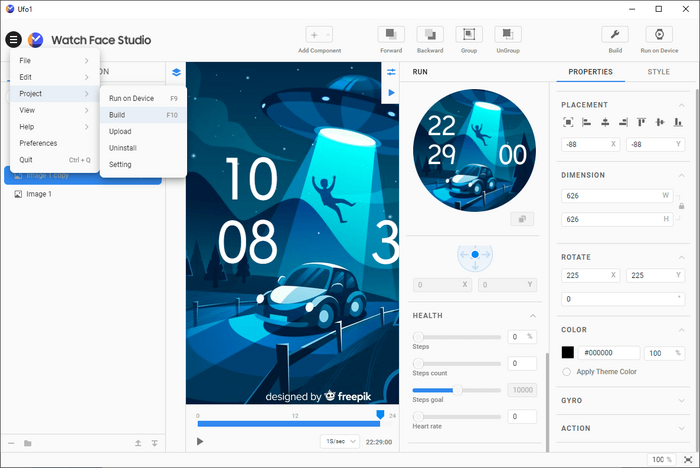Click the Group components icon
The height and width of the screenshot is (468, 700).
pyautogui.click(x=469, y=35)
